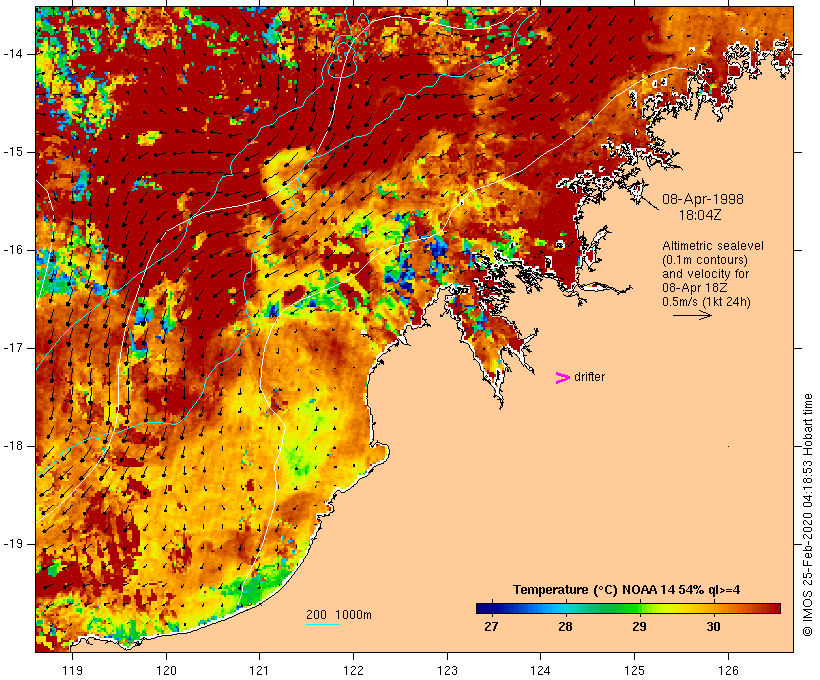Screen dimensions: 820x680
Task: Click the colorbar value 29
Action: (x=639, y=627)
